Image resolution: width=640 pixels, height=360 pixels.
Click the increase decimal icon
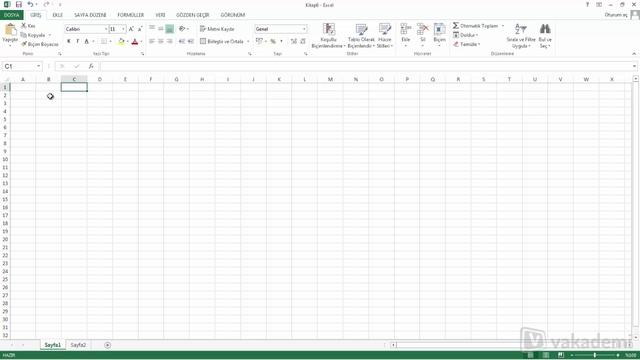(293, 41)
